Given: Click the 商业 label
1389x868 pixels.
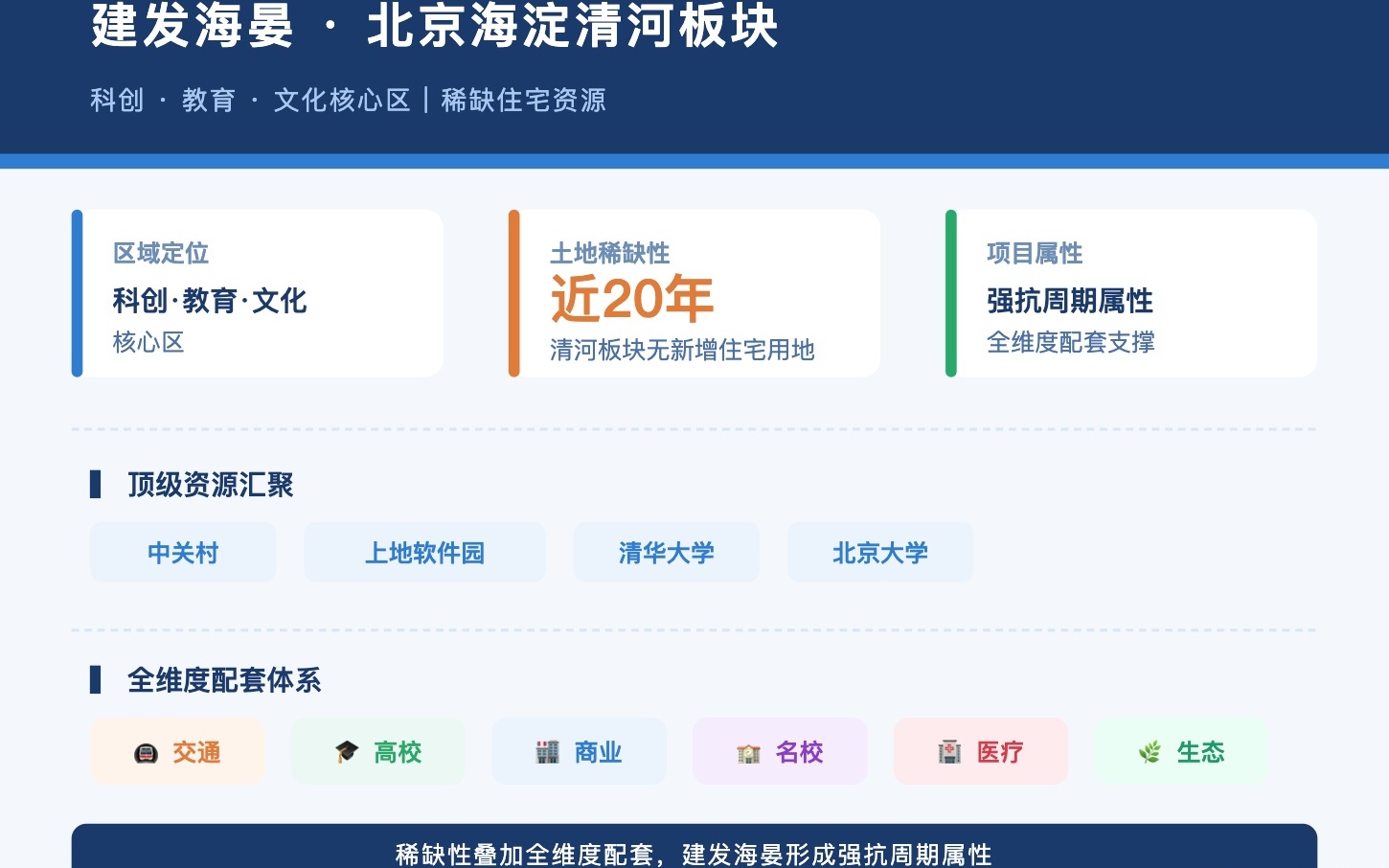Looking at the screenshot, I should click(599, 752).
